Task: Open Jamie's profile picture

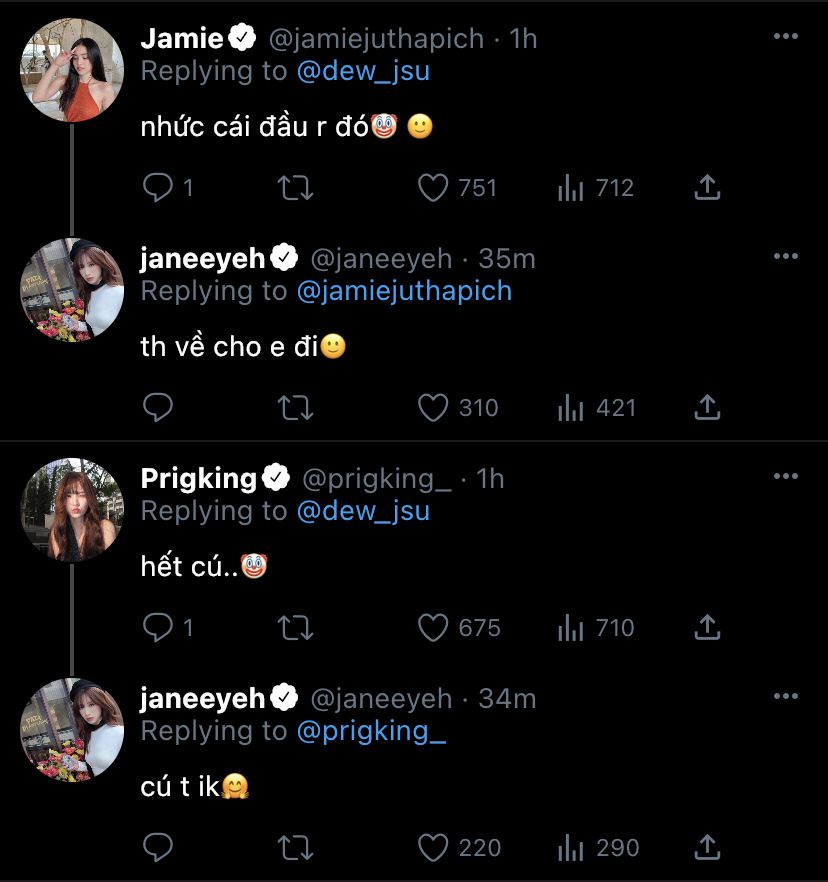Action: coord(72,70)
